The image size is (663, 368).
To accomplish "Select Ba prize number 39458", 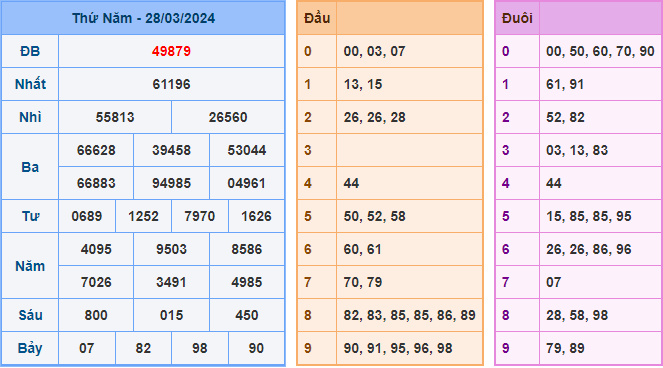I will click(171, 150).
